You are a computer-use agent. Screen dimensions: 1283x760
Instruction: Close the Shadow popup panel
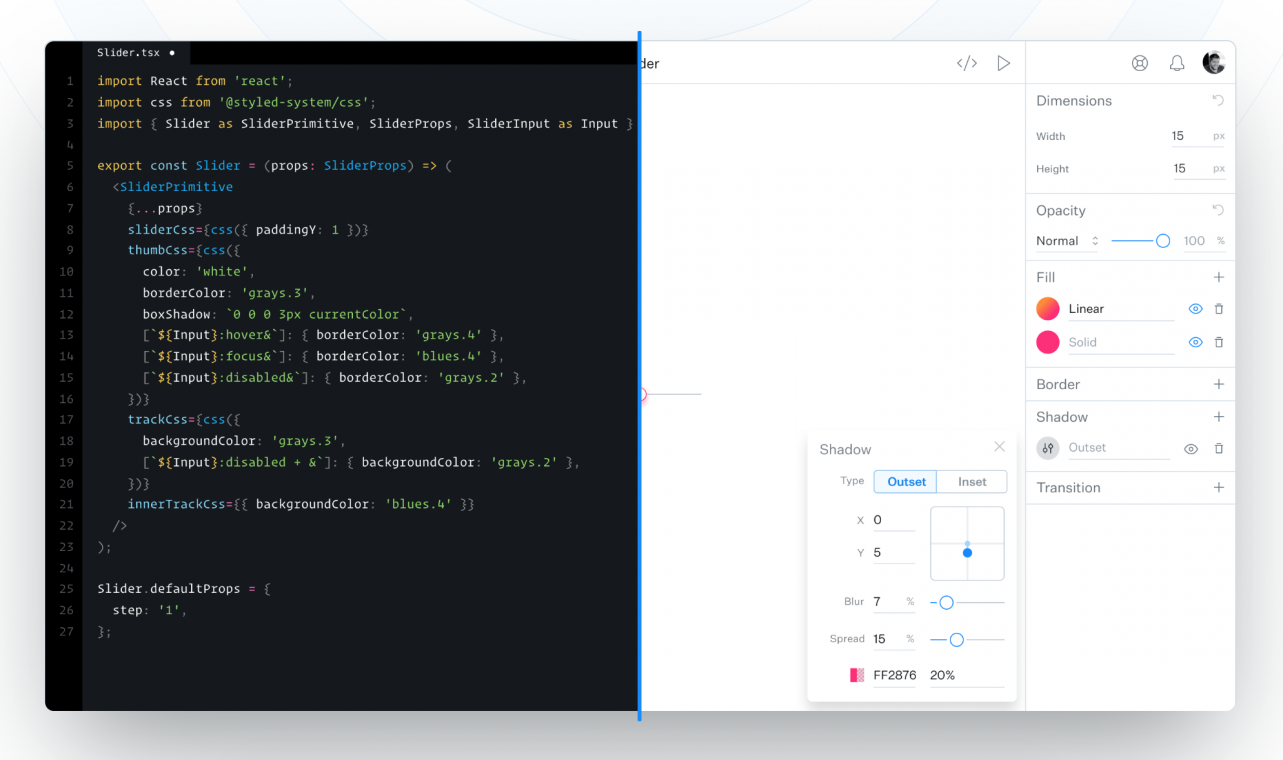(999, 447)
